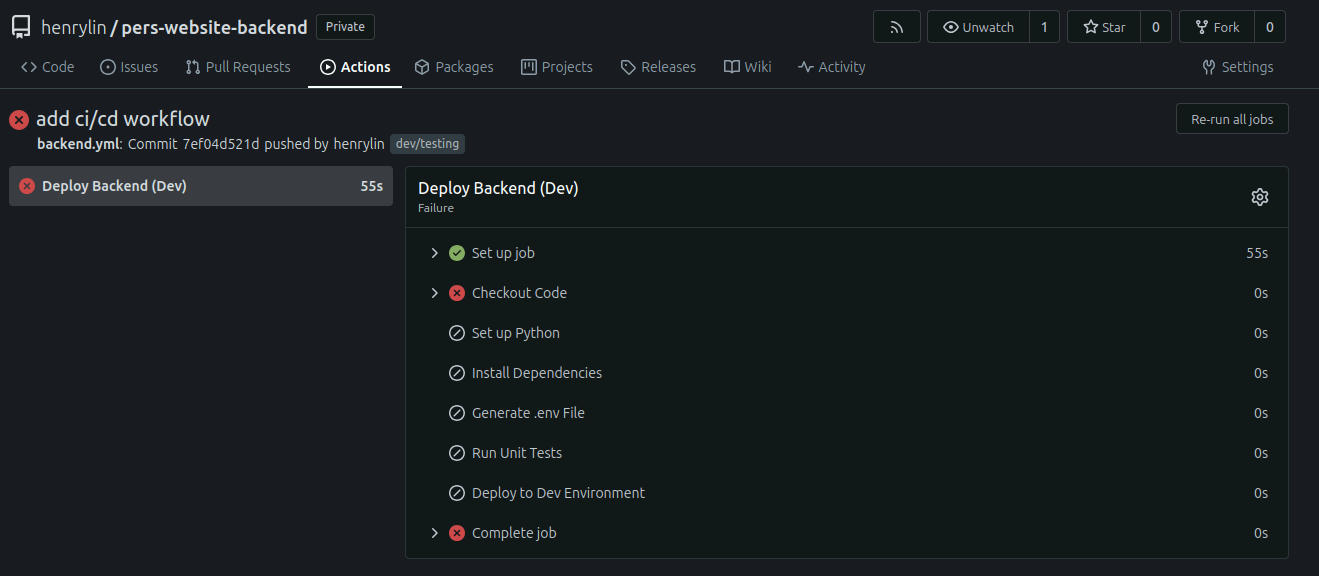This screenshot has height=576, width=1319.
Task: Click skipped icon beside Run Unit Tests
Action: click(457, 453)
